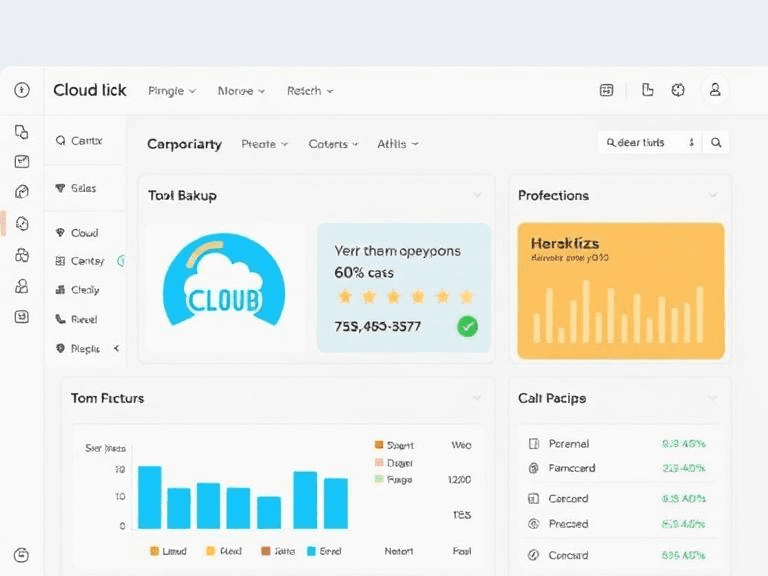
Task: Click the cloud logo image
Action: click(224, 282)
